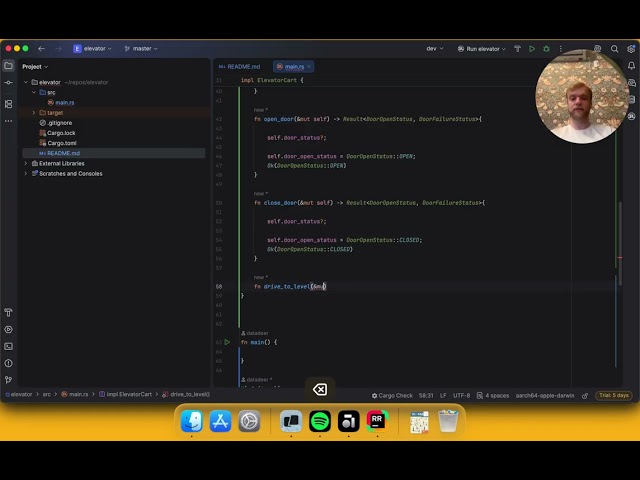
Task: Open the Terminal tool window
Action: [8, 347]
